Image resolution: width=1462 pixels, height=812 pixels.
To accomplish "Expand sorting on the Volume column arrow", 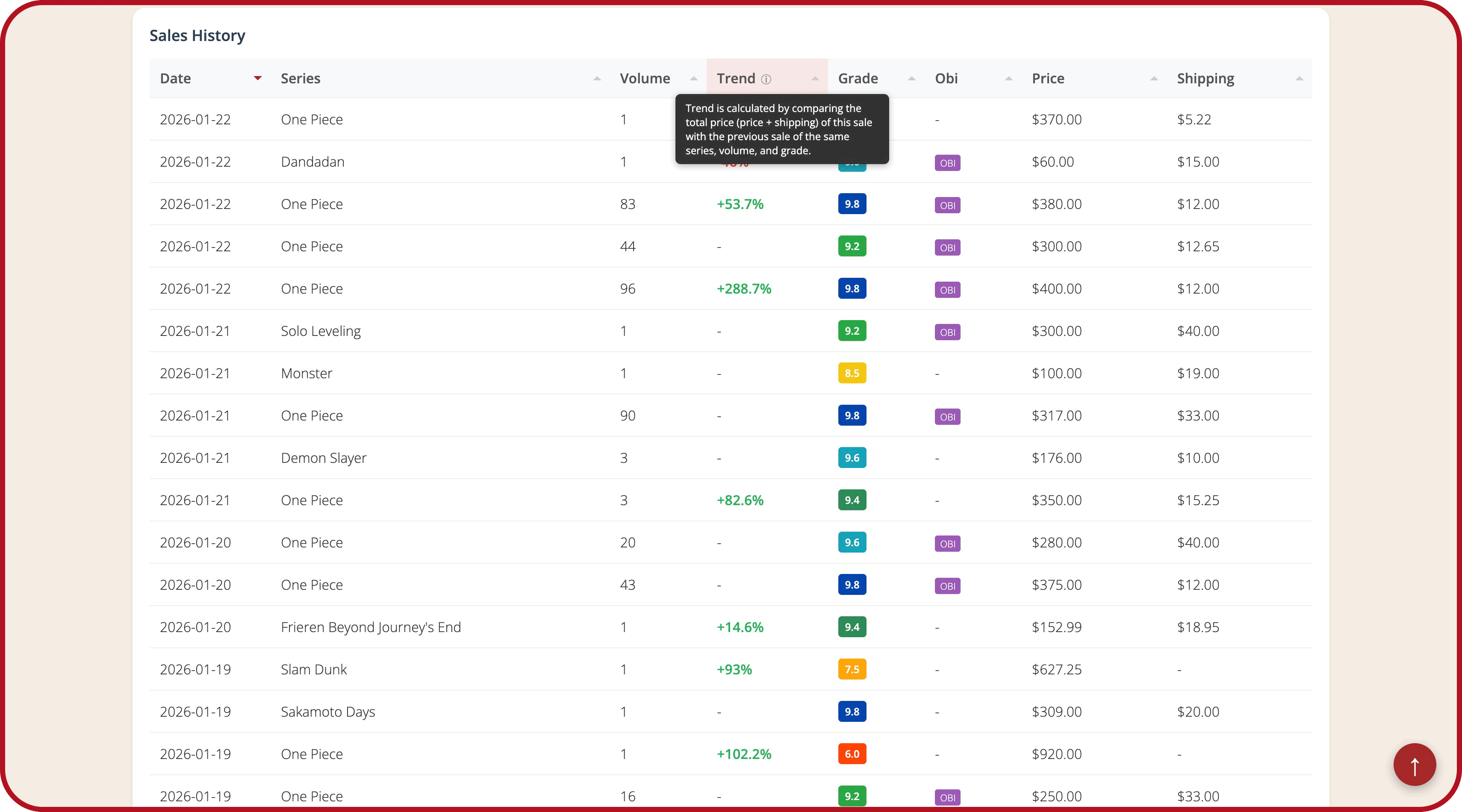I will tap(693, 78).
